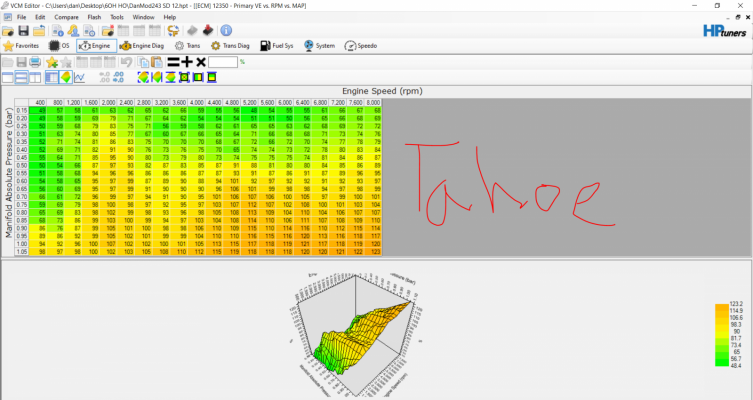Viewport: 753px width, 400px height.
Task: Open the Flash menu
Action: (x=94, y=17)
